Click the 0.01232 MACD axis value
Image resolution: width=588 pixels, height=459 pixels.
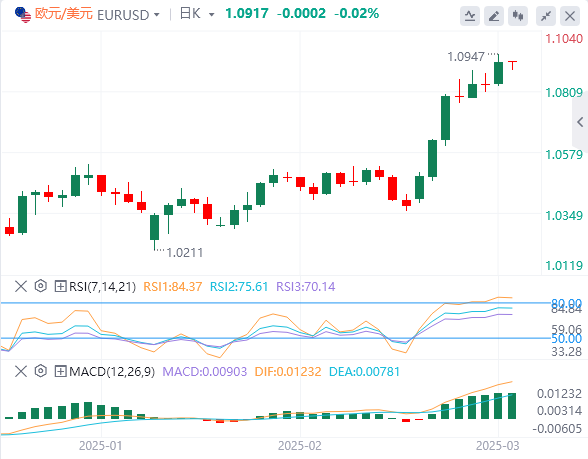click(x=559, y=394)
